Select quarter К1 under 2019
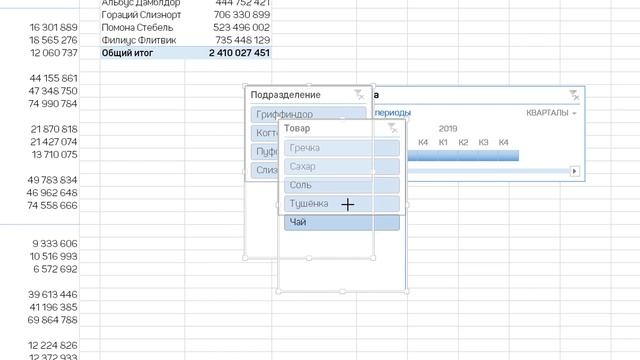Screen dimensions: 640x360 coord(443,142)
